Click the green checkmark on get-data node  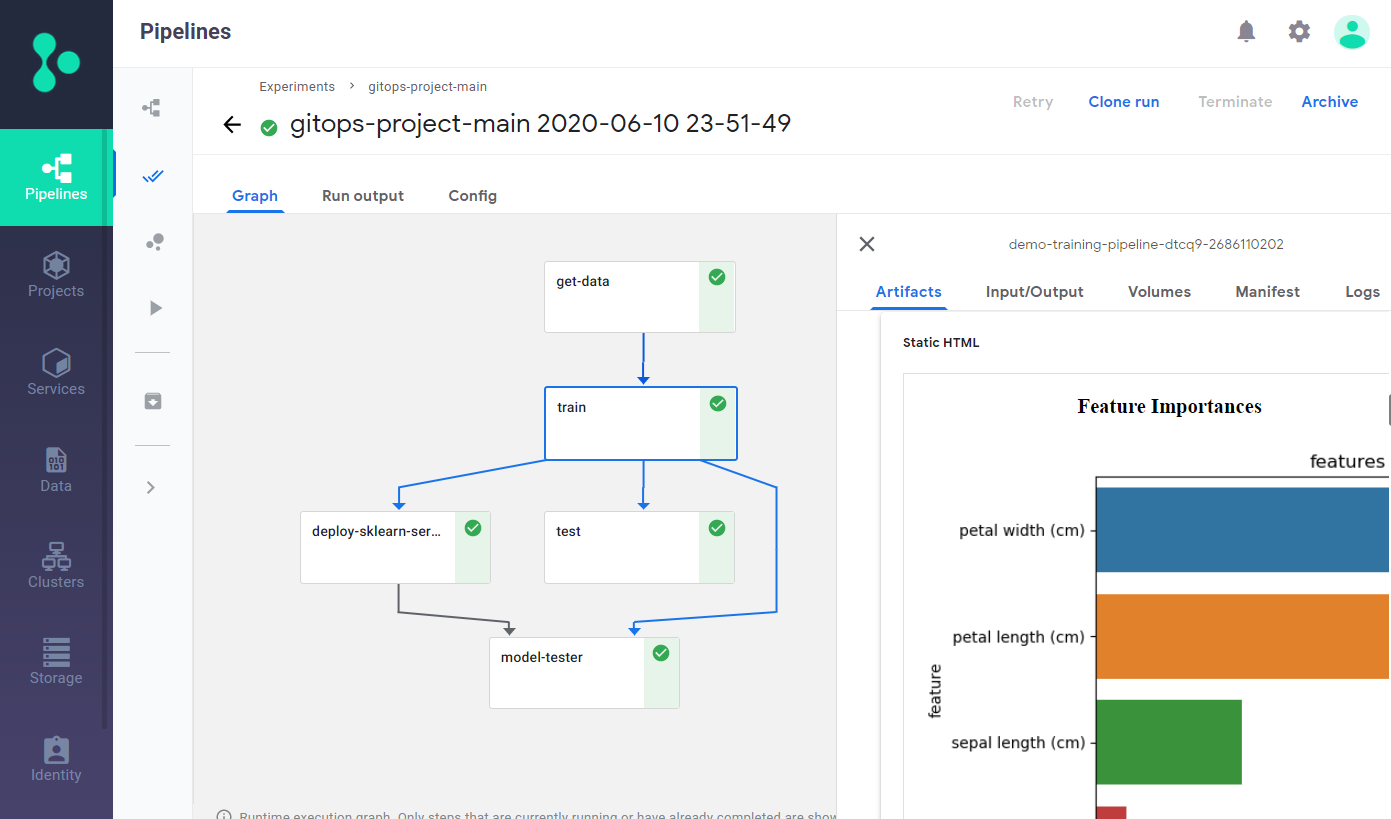click(717, 277)
